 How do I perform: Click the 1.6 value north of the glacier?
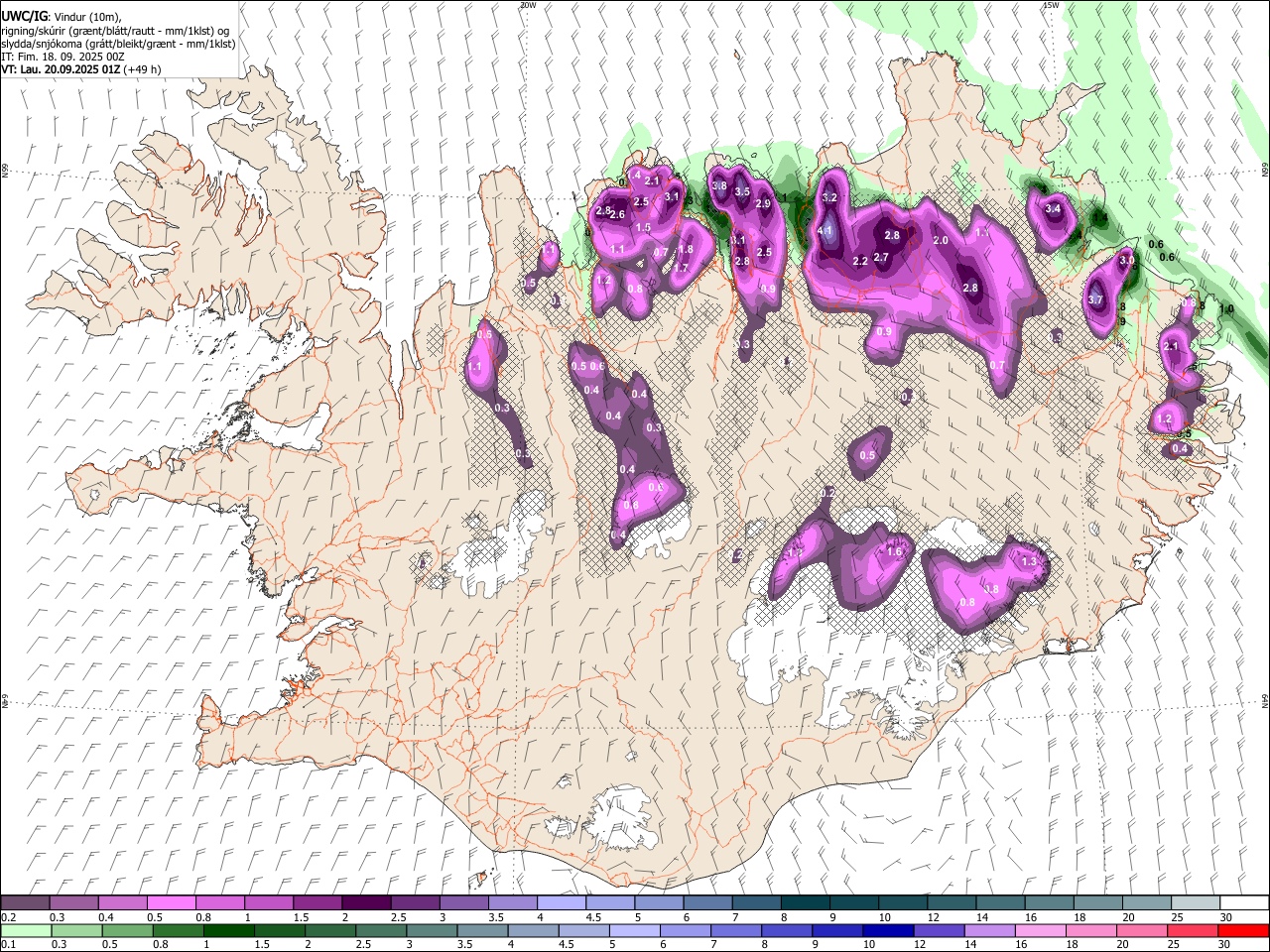894,552
